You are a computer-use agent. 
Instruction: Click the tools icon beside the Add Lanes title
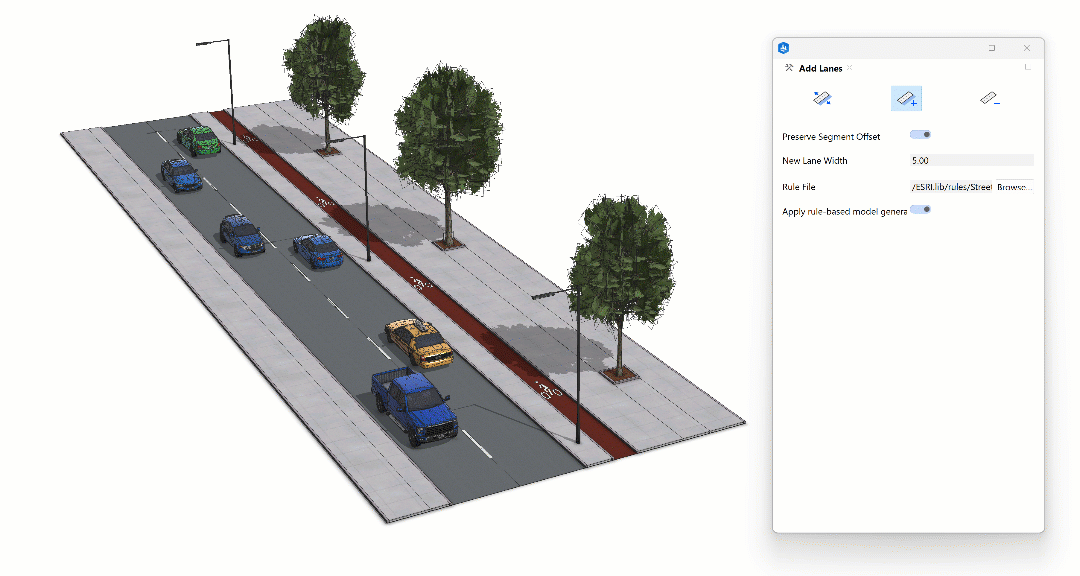pyautogui.click(x=788, y=68)
